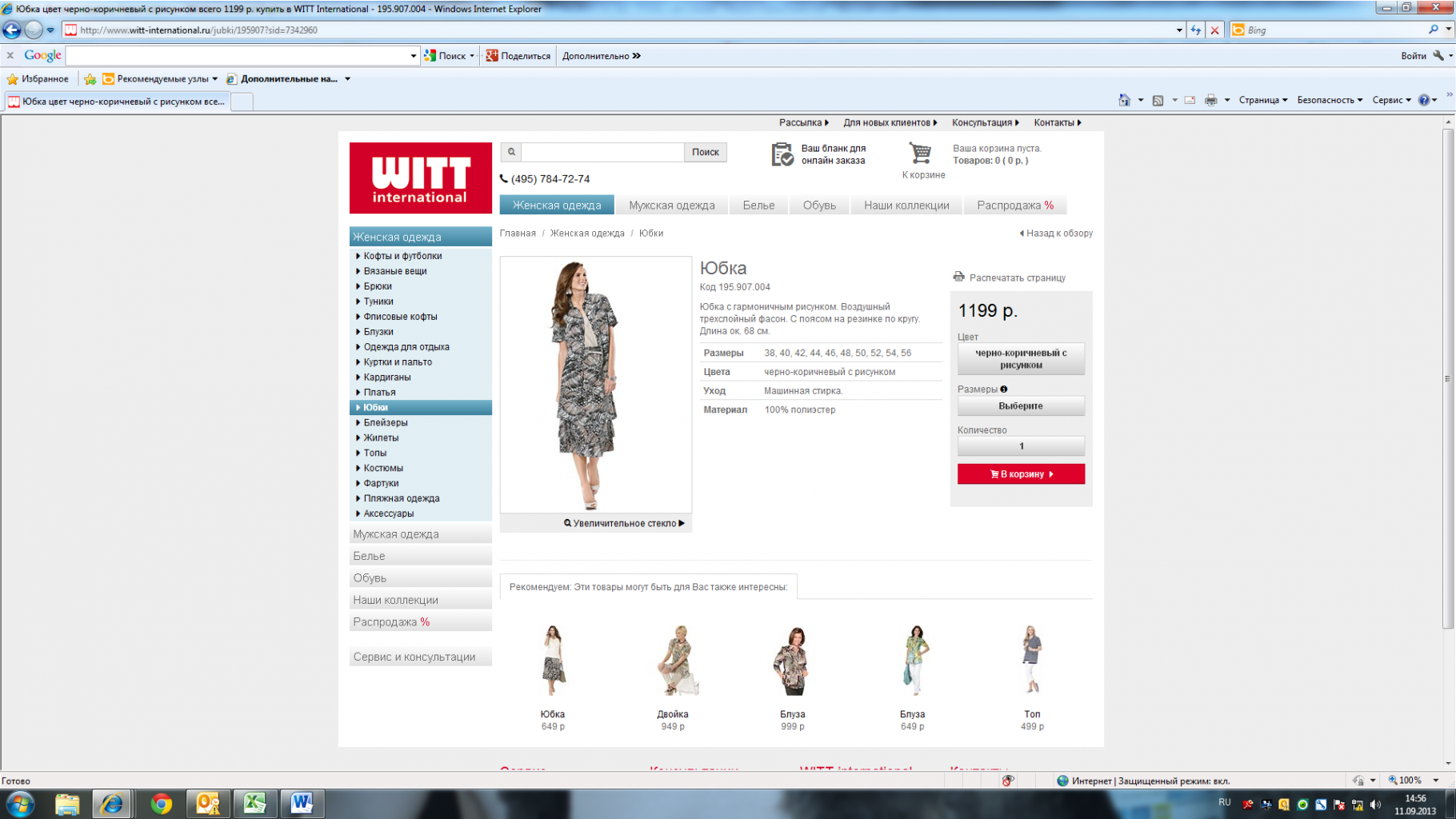Open the Безопасность menu dropdown
Viewport: 1456px width, 819px height.
click(1330, 100)
